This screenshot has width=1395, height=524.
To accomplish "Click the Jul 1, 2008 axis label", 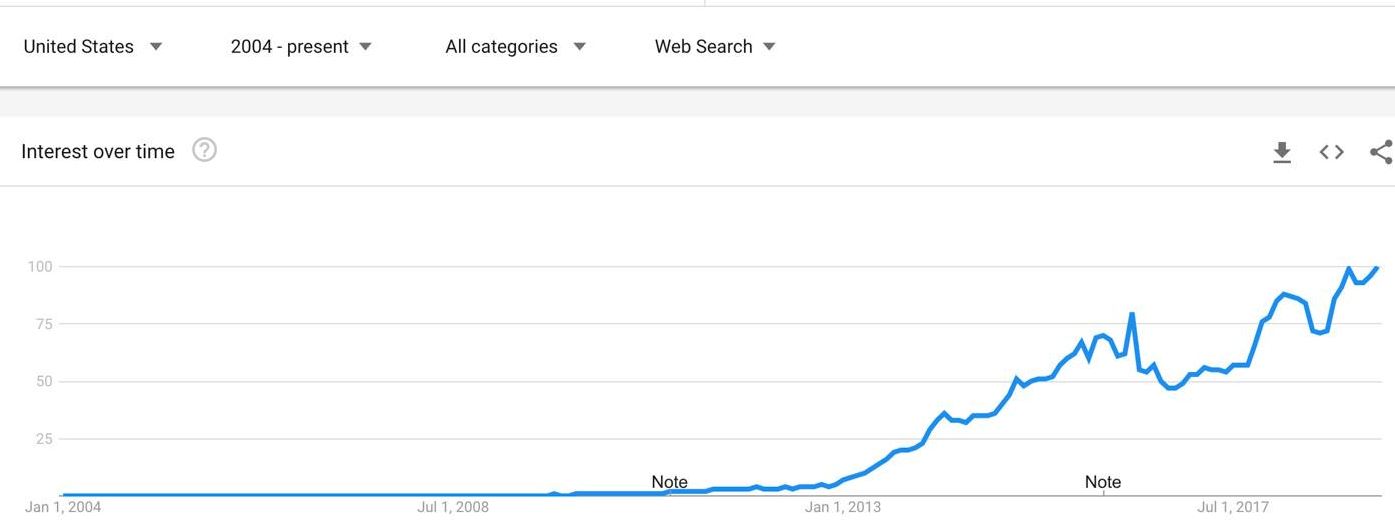I will [453, 507].
